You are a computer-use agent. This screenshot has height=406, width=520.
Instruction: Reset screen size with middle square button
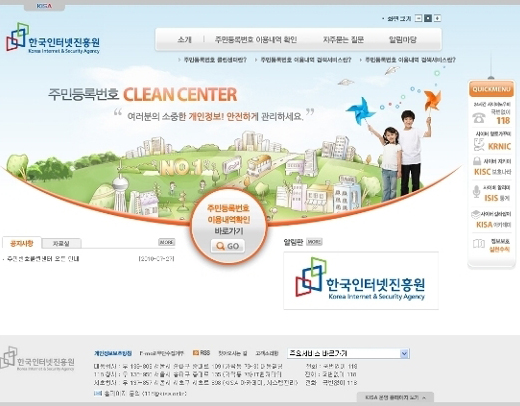(x=428, y=18)
